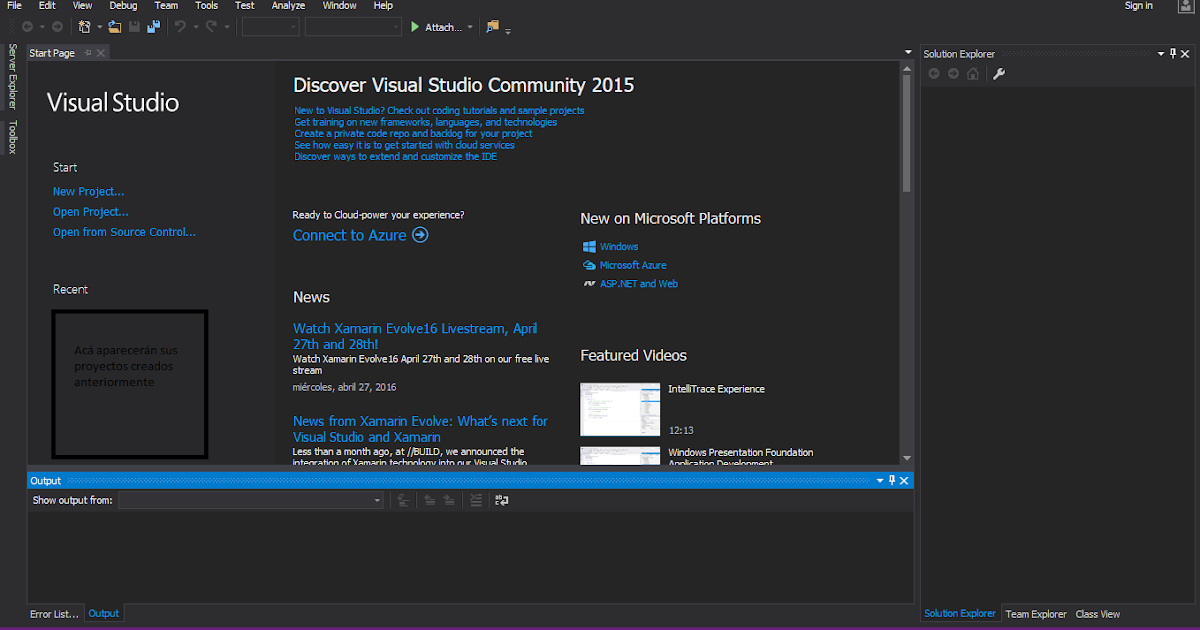Toggle auto-hide pin on the Output window
This screenshot has height=630, width=1200.
tap(891, 480)
